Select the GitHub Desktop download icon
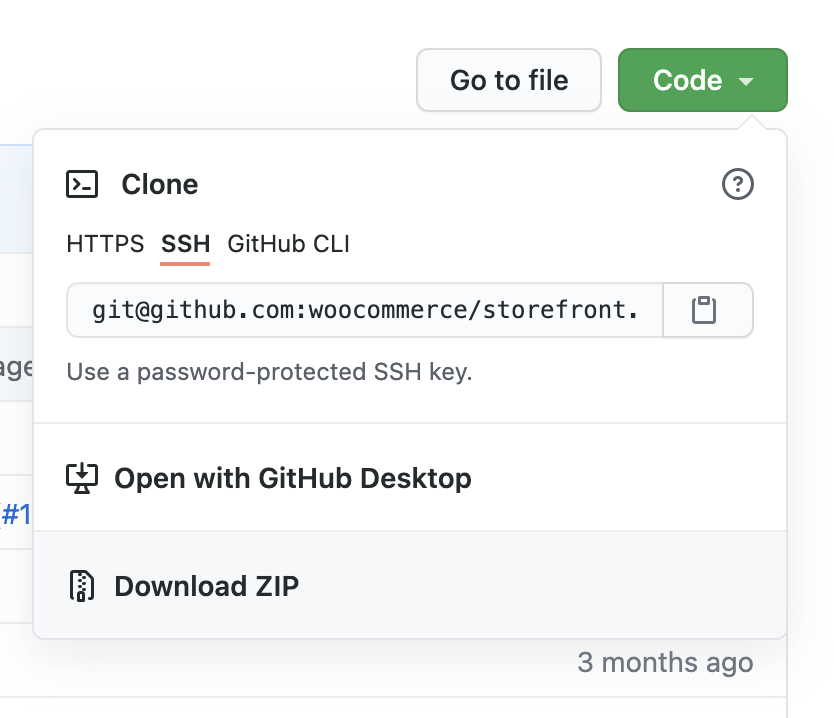 81,478
